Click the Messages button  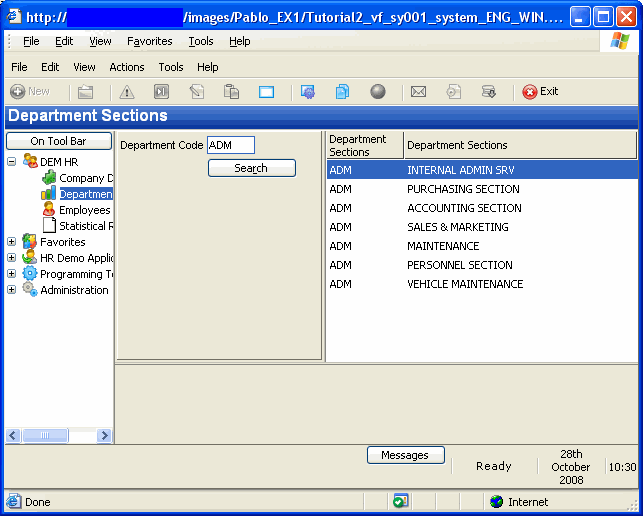click(x=406, y=455)
